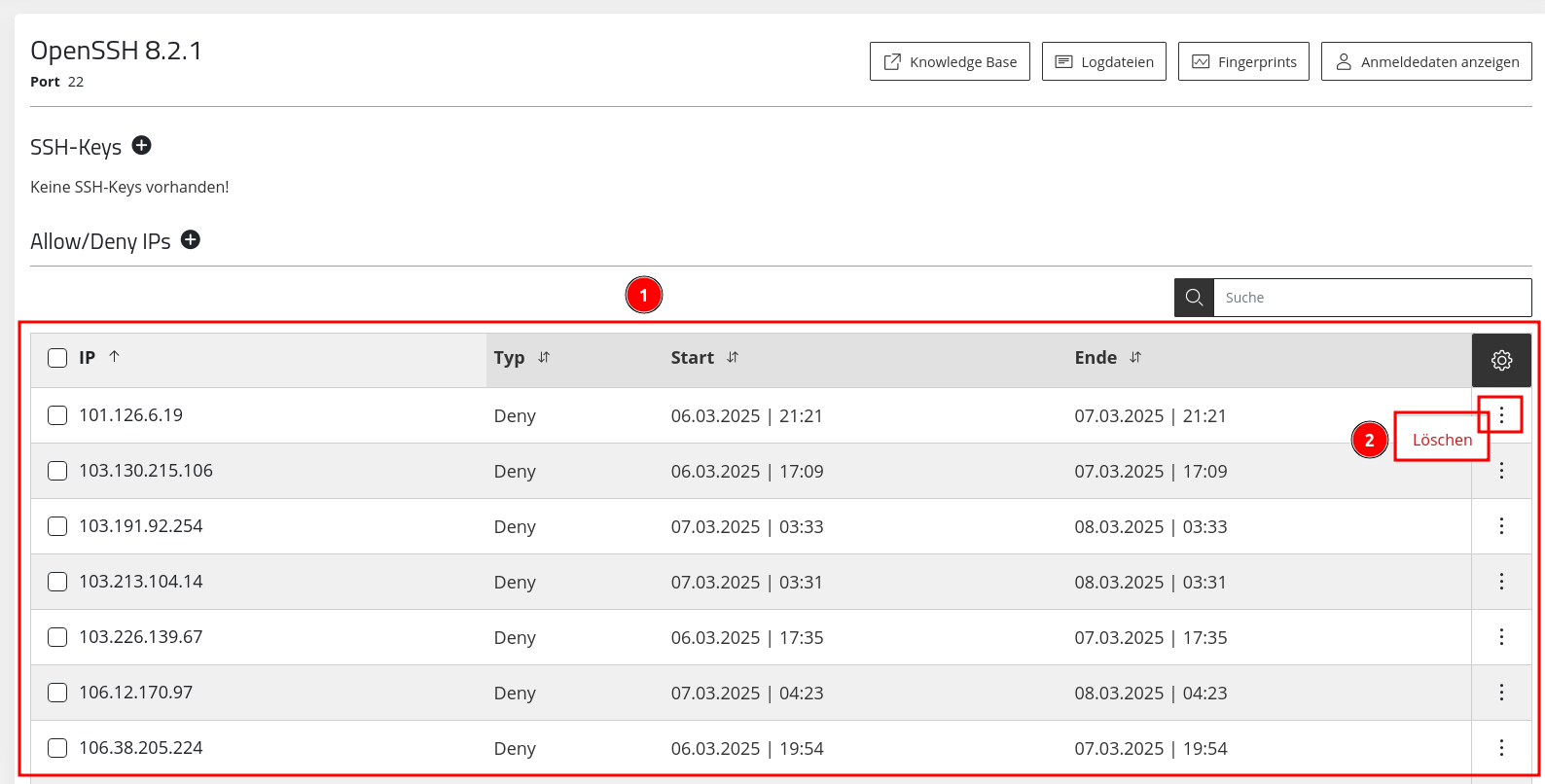Click the search magnifier icon
Viewport: 1545px width, 784px height.
tap(1194, 298)
